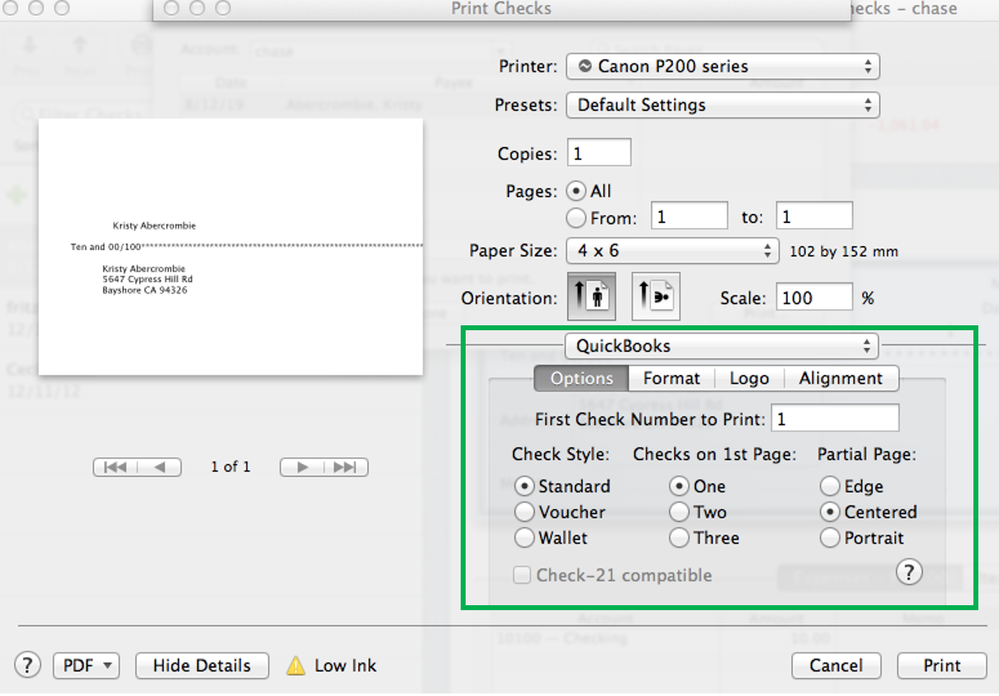Set partial page to Edge

point(830,486)
